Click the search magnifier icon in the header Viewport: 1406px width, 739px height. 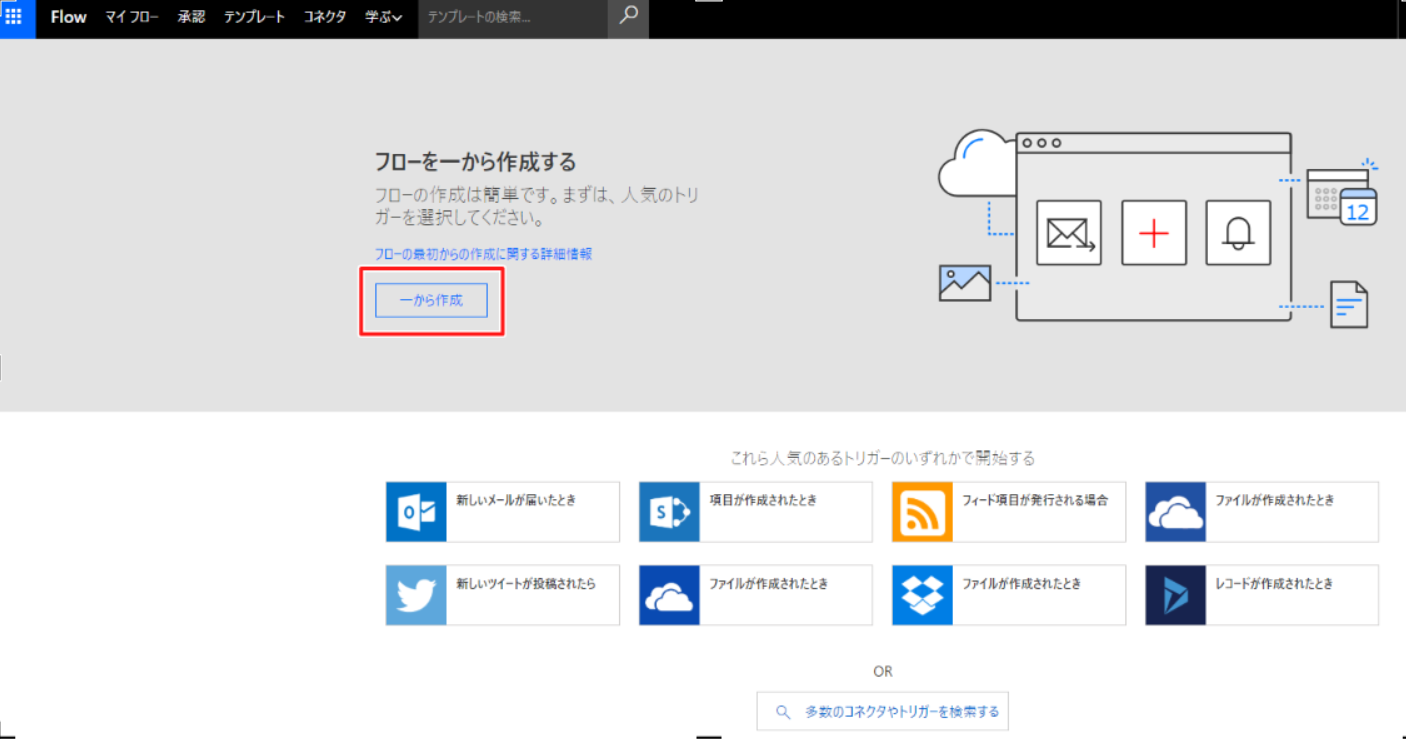point(628,17)
